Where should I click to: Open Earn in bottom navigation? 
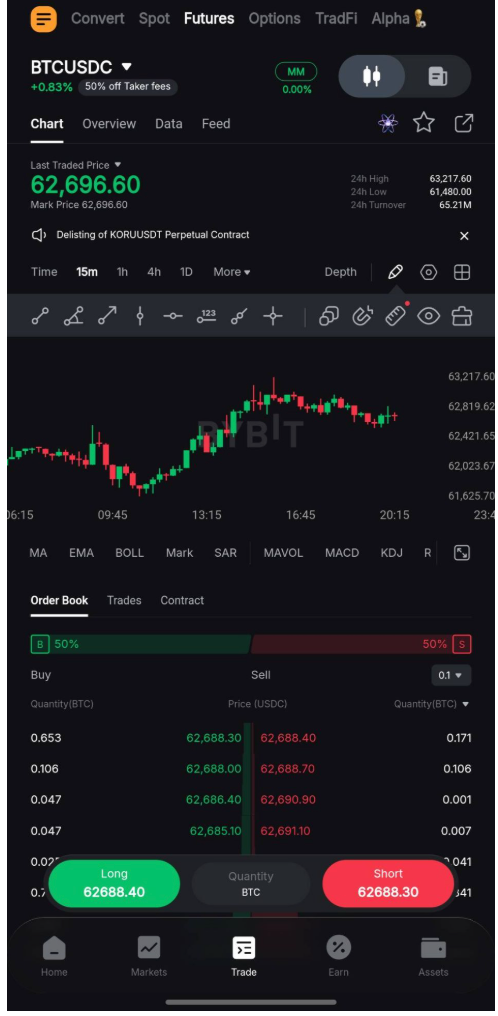coord(338,956)
